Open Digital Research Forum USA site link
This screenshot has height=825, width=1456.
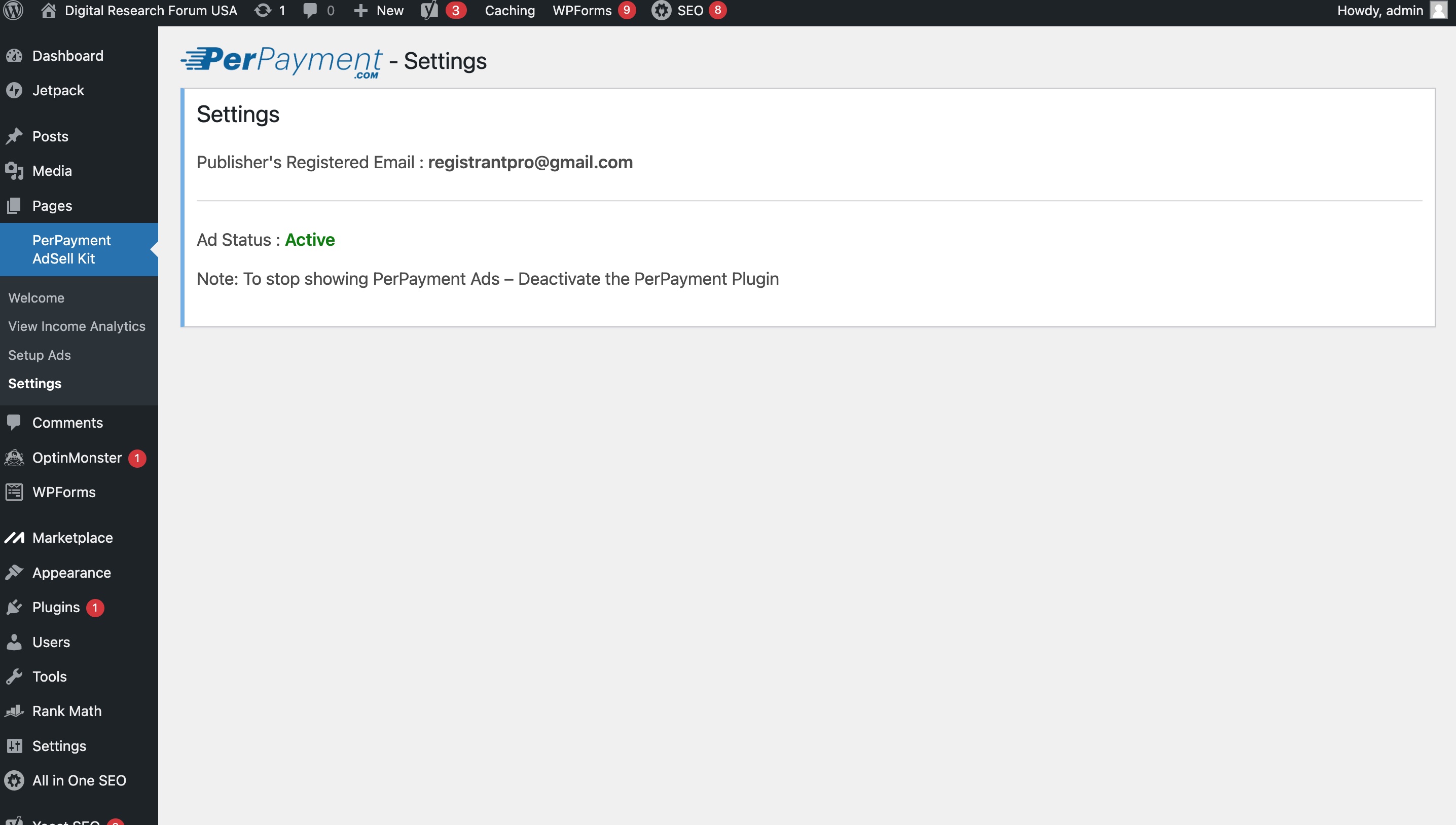coord(151,10)
